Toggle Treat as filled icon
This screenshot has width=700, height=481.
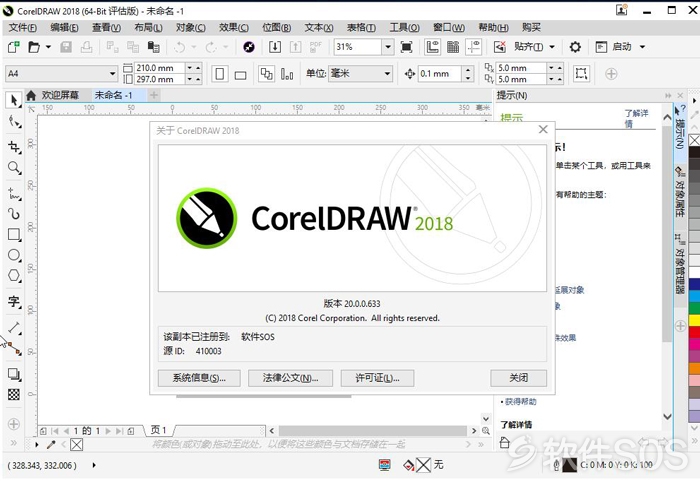pyautogui.click(x=581, y=74)
